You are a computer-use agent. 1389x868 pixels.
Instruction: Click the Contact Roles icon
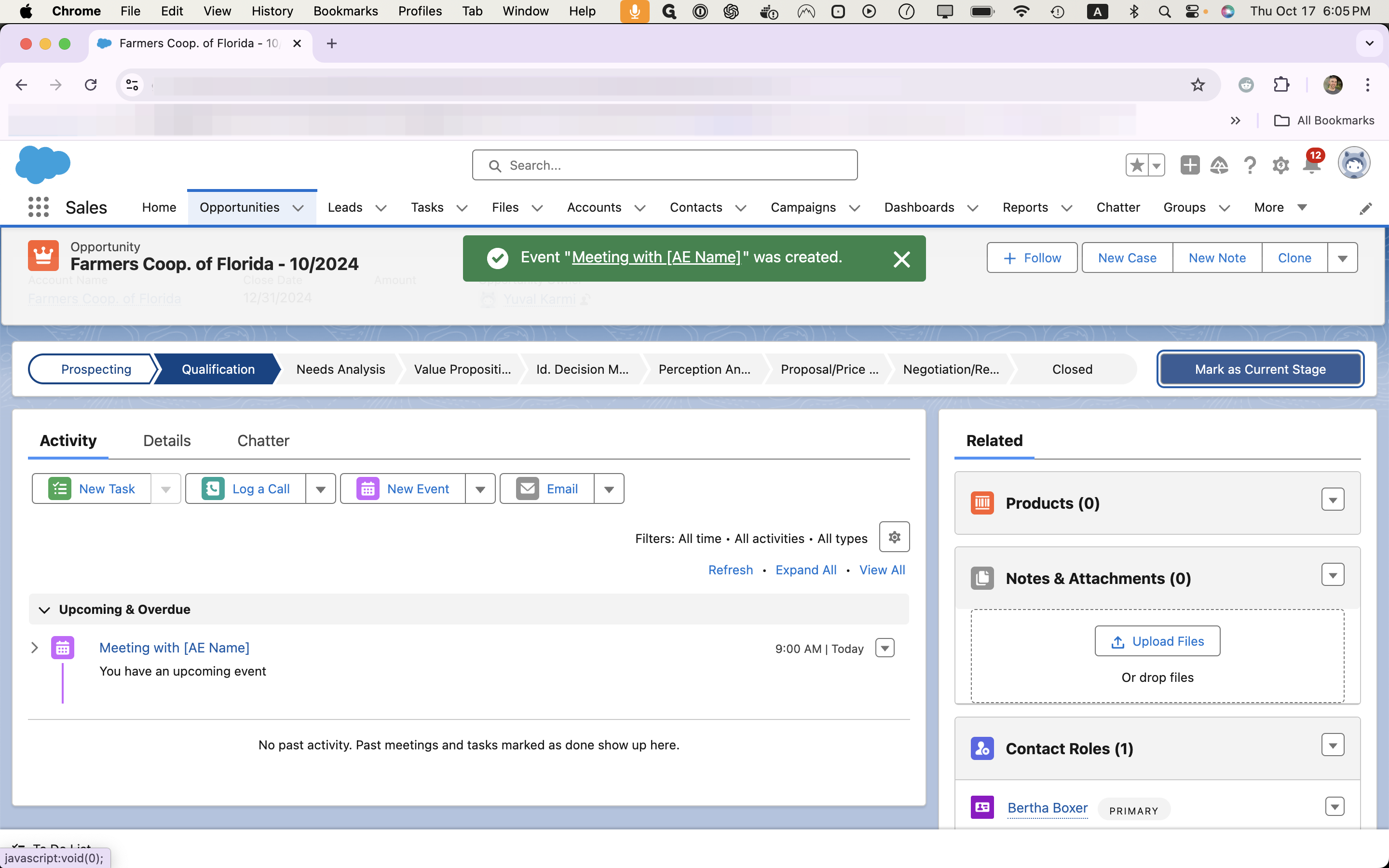[982, 748]
